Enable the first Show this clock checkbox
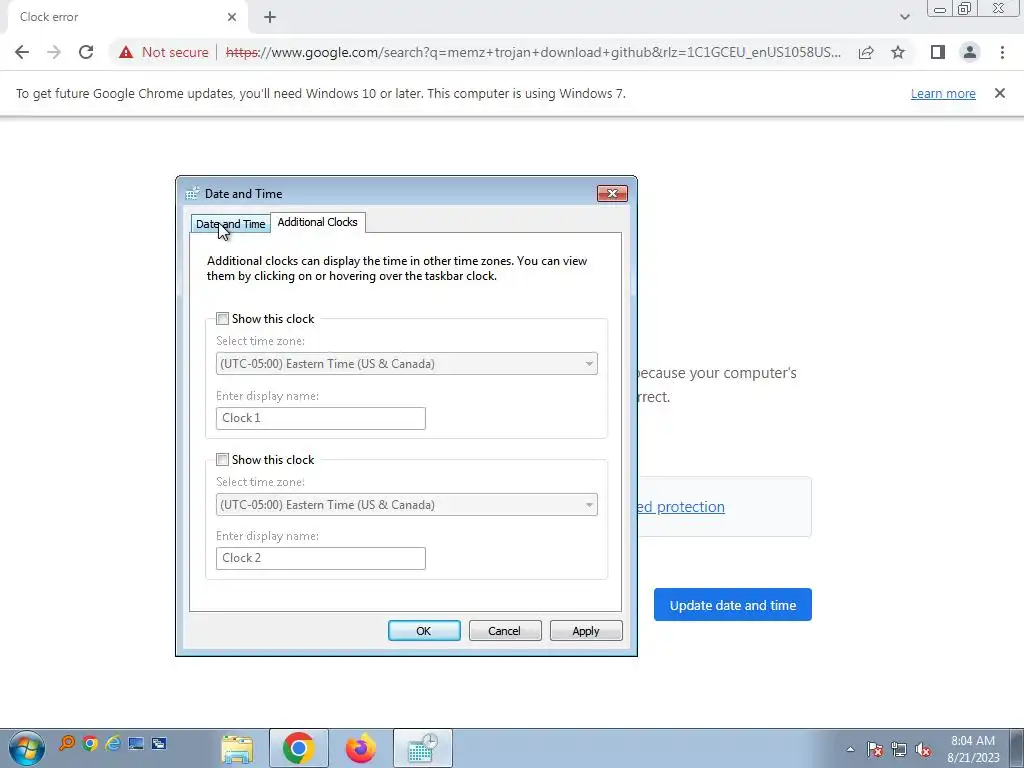Screen dimensions: 1024x768 pyautogui.click(x=222, y=319)
